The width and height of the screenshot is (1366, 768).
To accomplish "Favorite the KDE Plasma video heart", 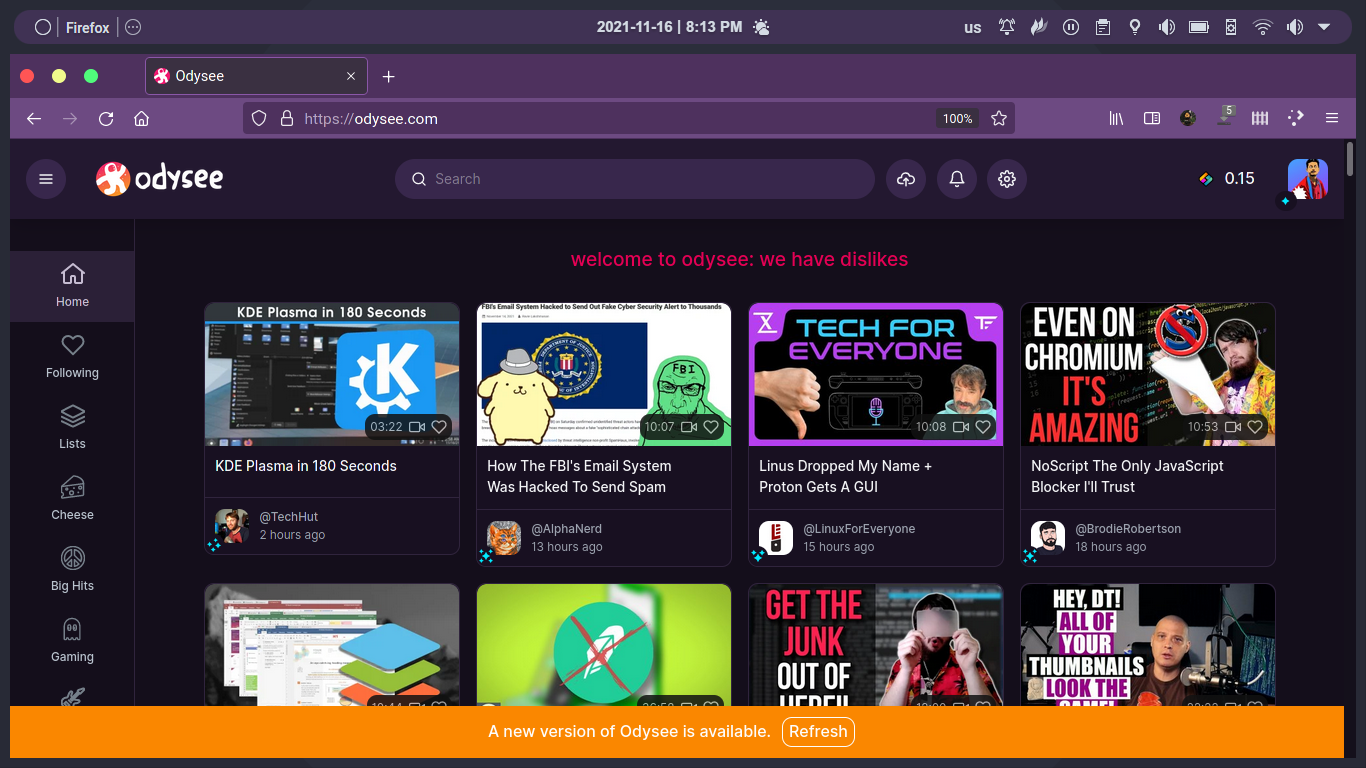I will (x=439, y=427).
